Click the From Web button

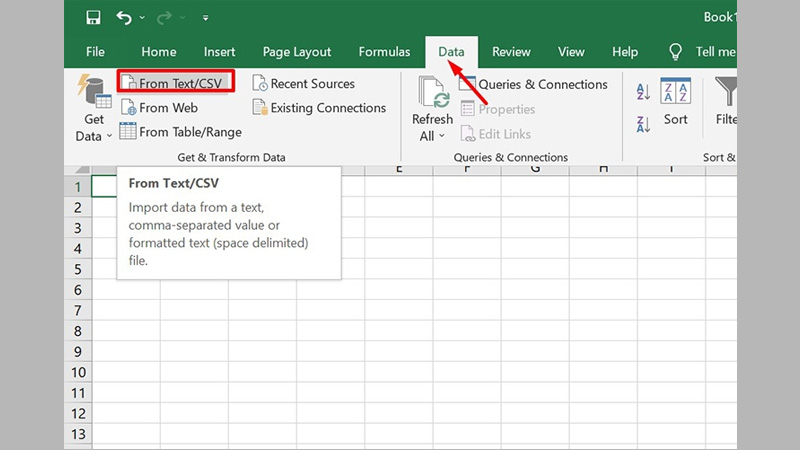(x=160, y=108)
